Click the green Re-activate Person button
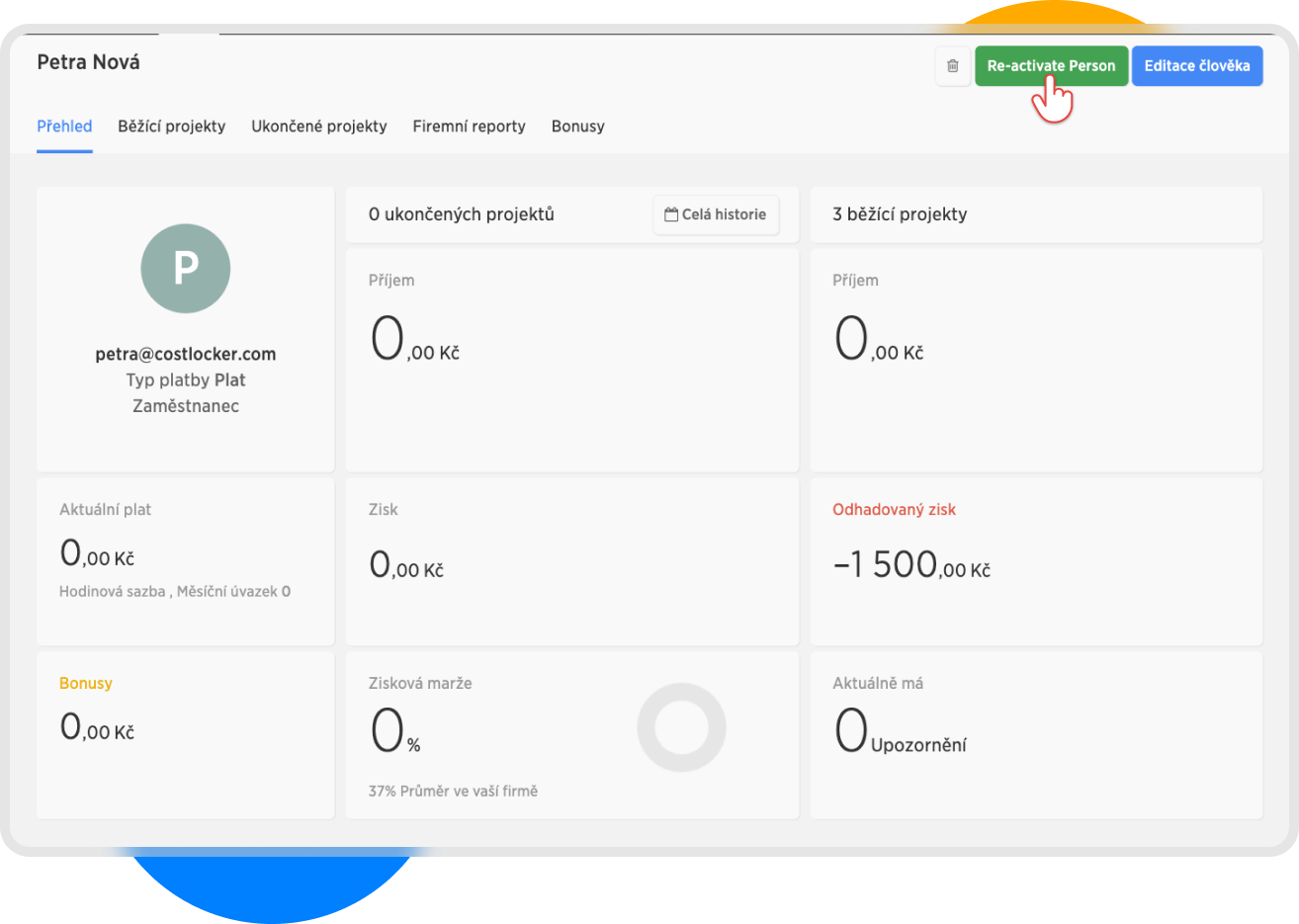This screenshot has height=924, width=1299. coord(1051,66)
